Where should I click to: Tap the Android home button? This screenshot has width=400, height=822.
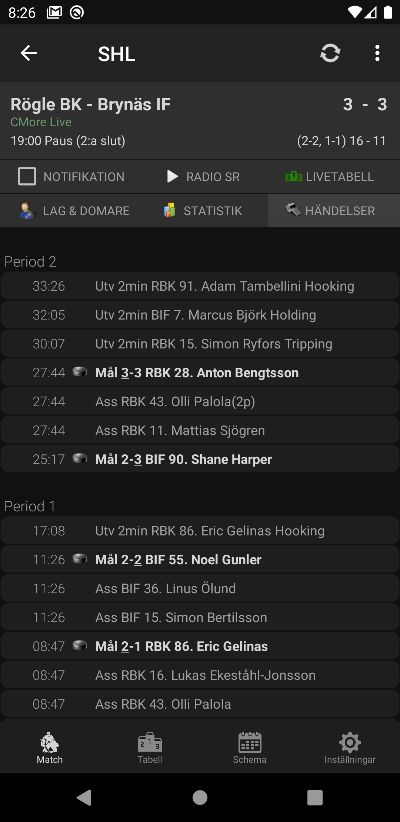point(200,797)
